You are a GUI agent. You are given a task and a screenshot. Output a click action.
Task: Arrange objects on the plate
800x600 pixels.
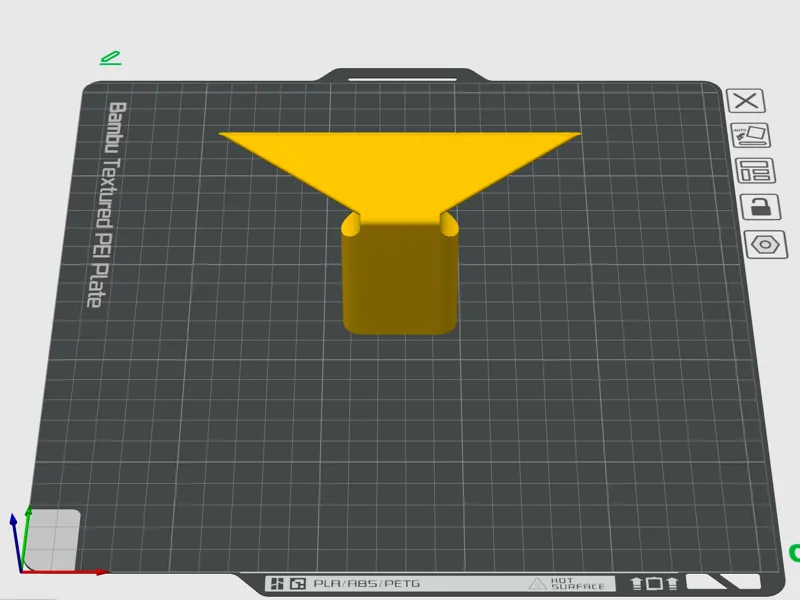click(755, 171)
